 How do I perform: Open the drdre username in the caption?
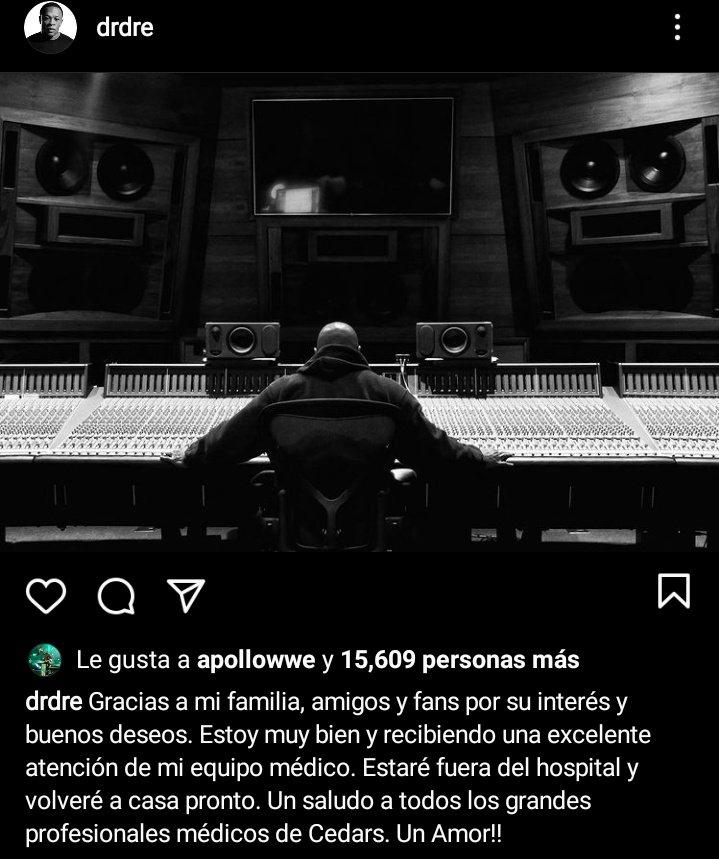click(x=54, y=702)
